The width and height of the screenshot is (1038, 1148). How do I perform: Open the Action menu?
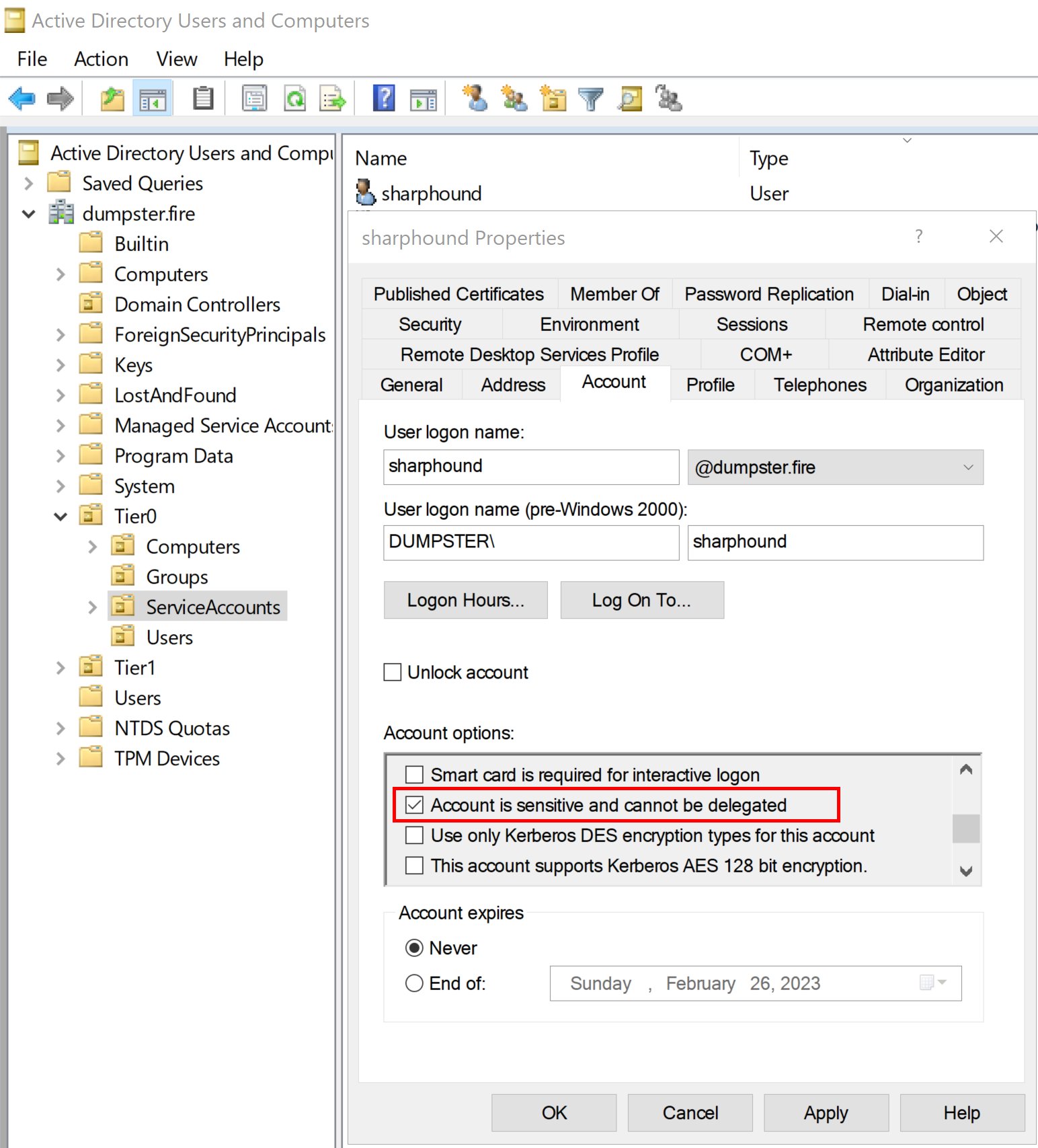[101, 59]
